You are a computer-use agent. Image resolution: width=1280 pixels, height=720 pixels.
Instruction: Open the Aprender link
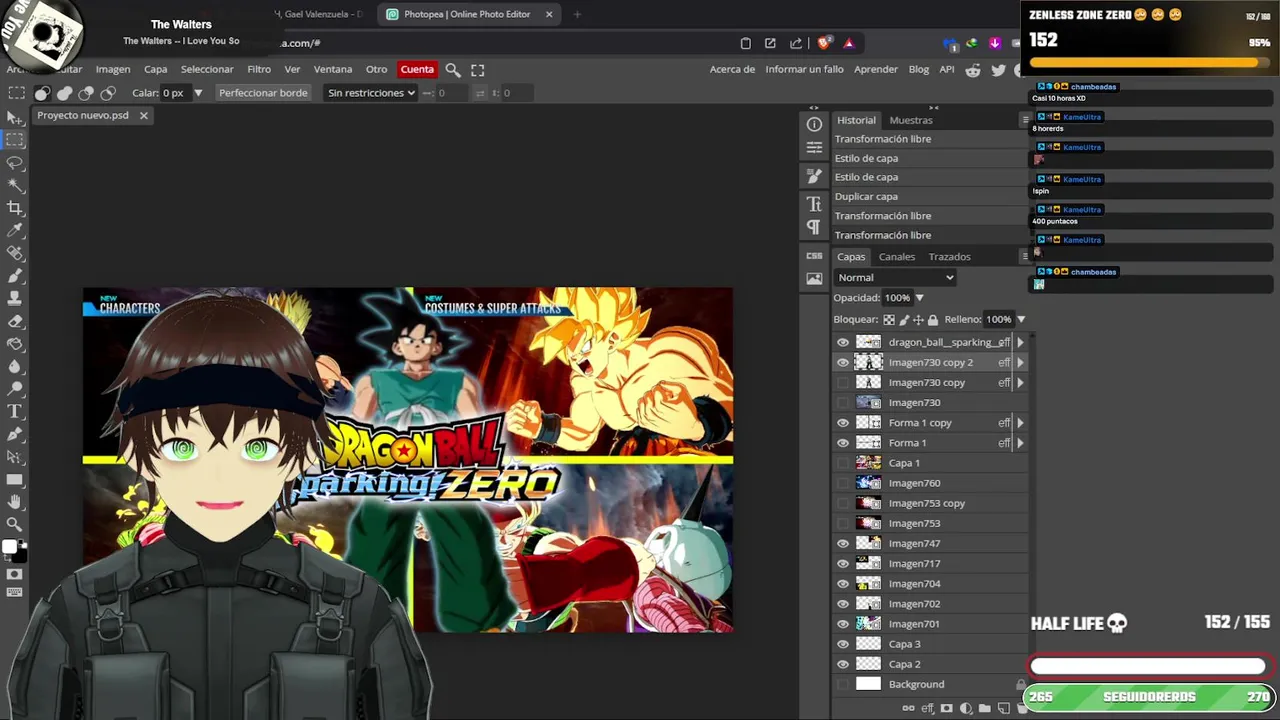point(876,70)
